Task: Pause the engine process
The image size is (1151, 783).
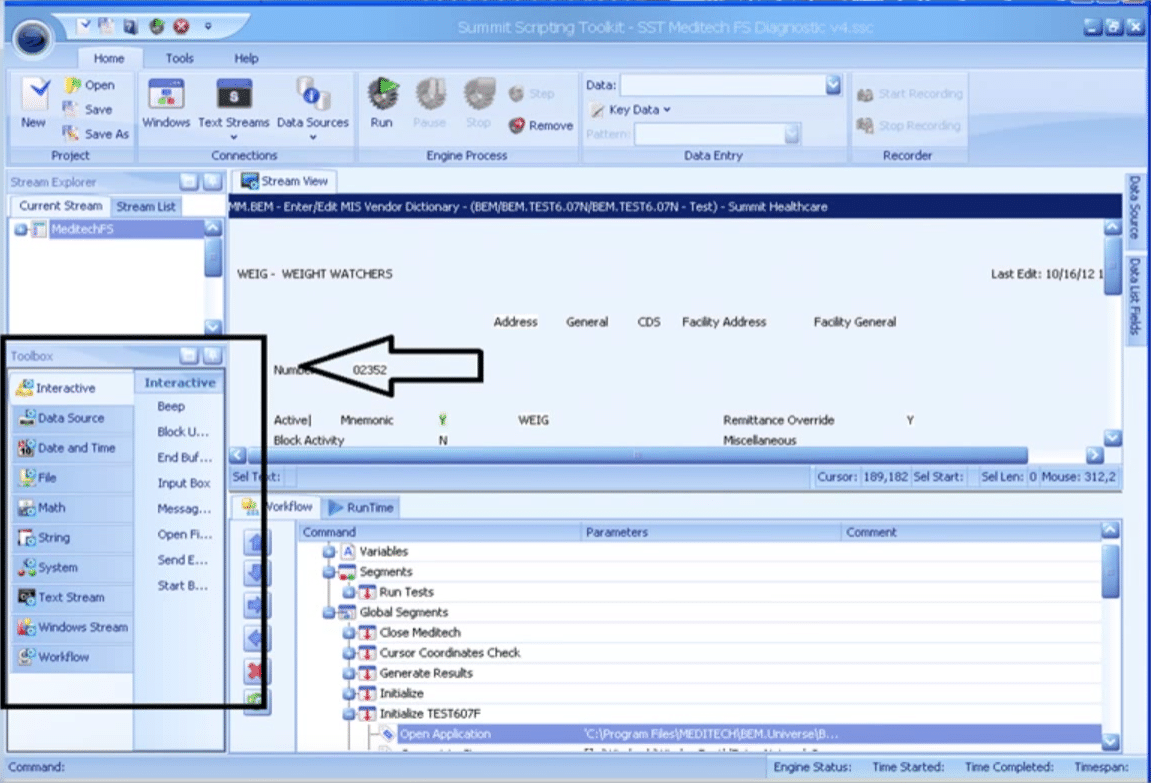Action: [430, 103]
